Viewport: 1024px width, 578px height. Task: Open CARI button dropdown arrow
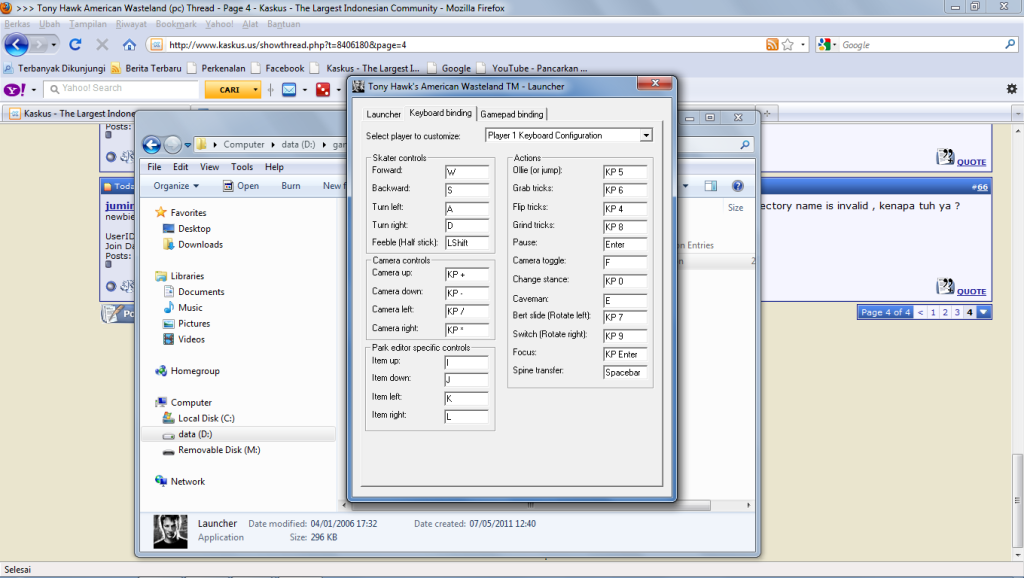tap(255, 89)
